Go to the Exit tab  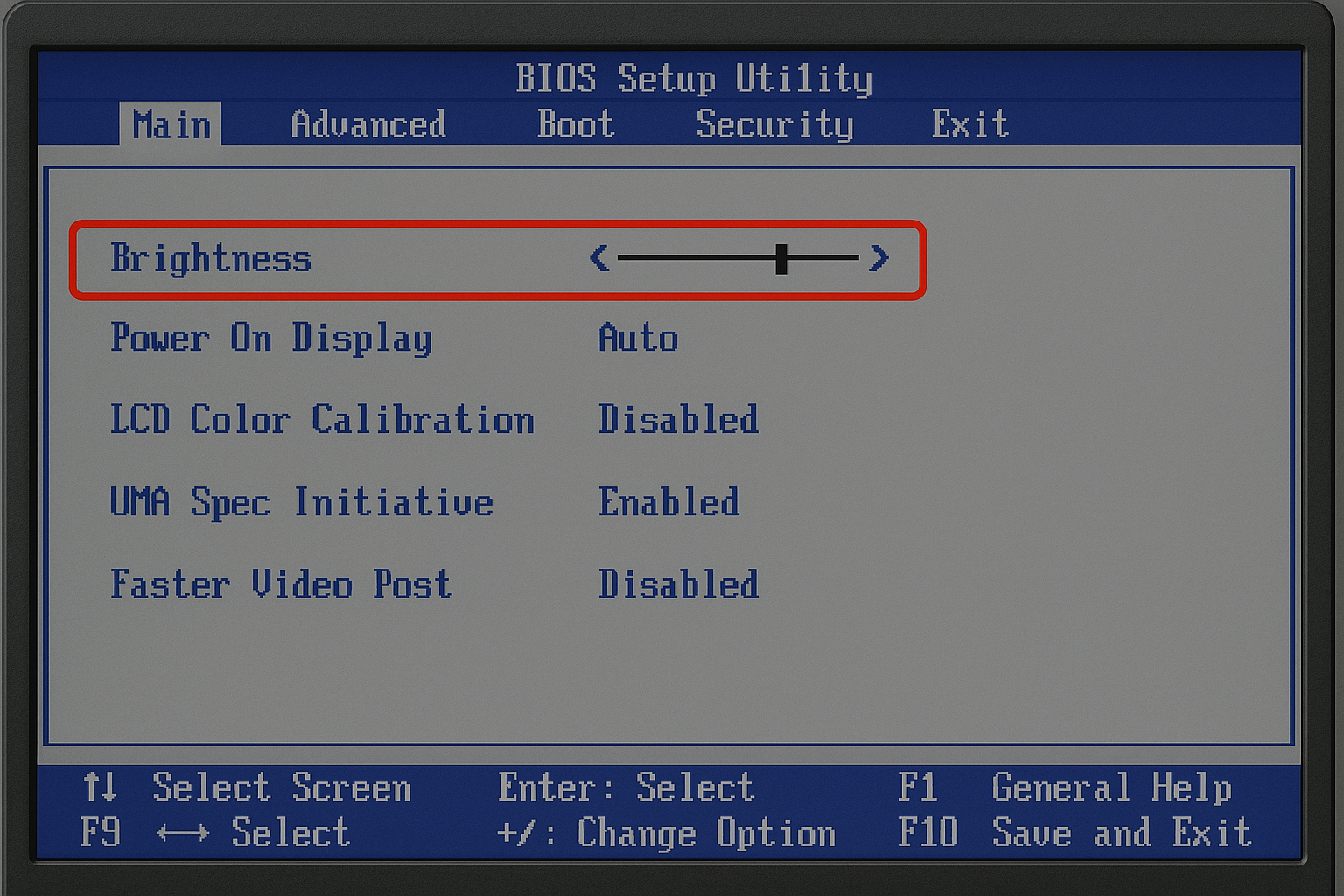click(x=970, y=124)
